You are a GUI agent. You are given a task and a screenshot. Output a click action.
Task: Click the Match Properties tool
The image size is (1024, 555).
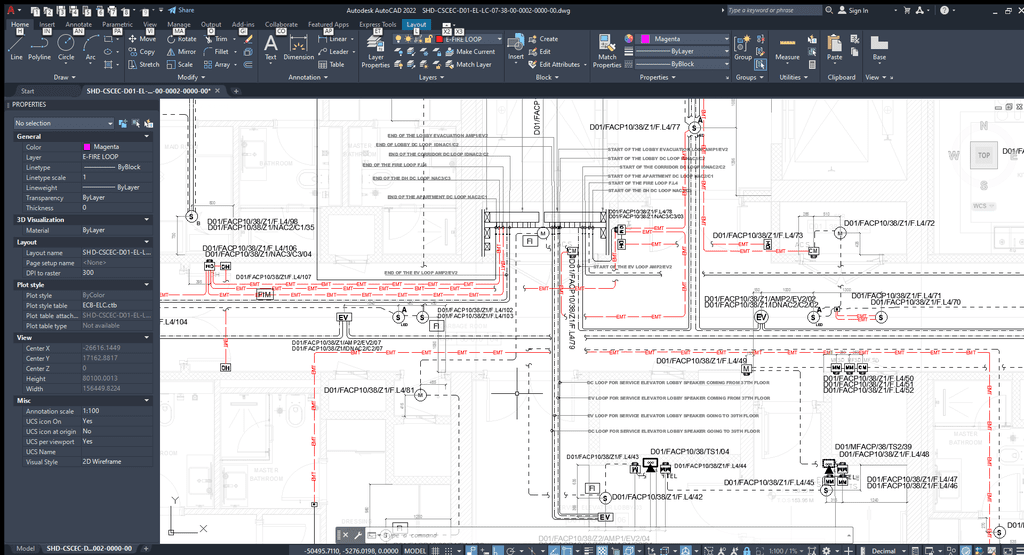coord(607,50)
